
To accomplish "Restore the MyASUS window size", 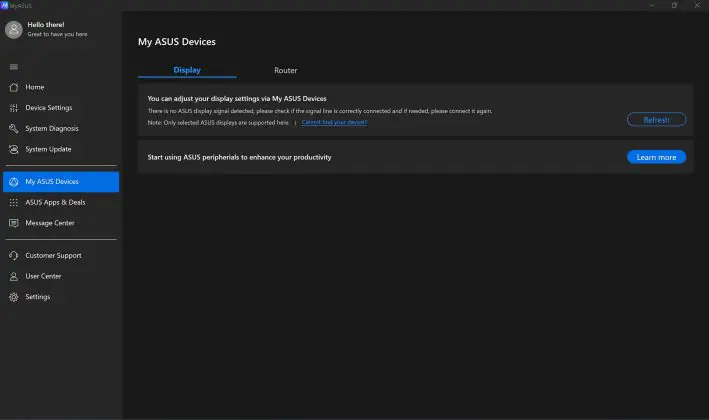I will [674, 5].
